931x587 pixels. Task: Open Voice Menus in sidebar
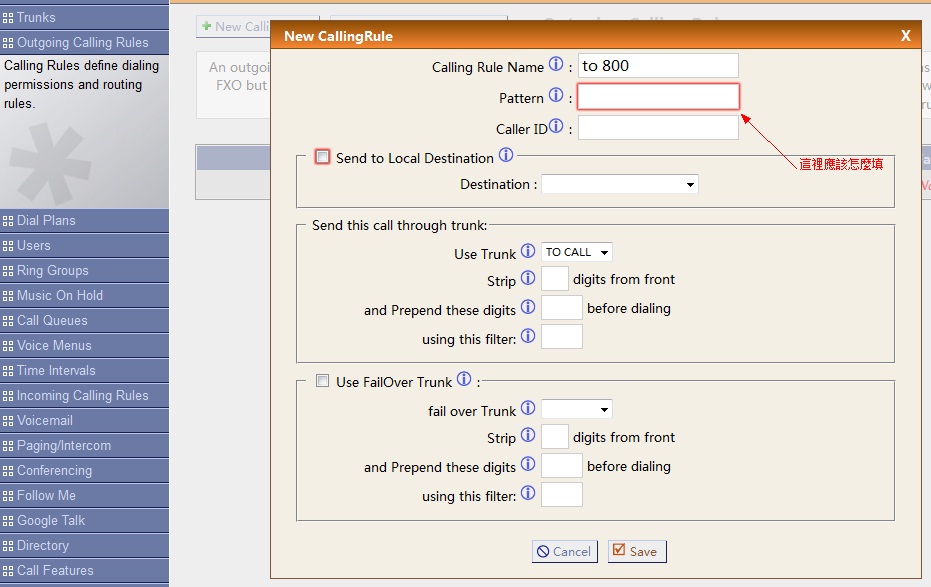click(84, 345)
